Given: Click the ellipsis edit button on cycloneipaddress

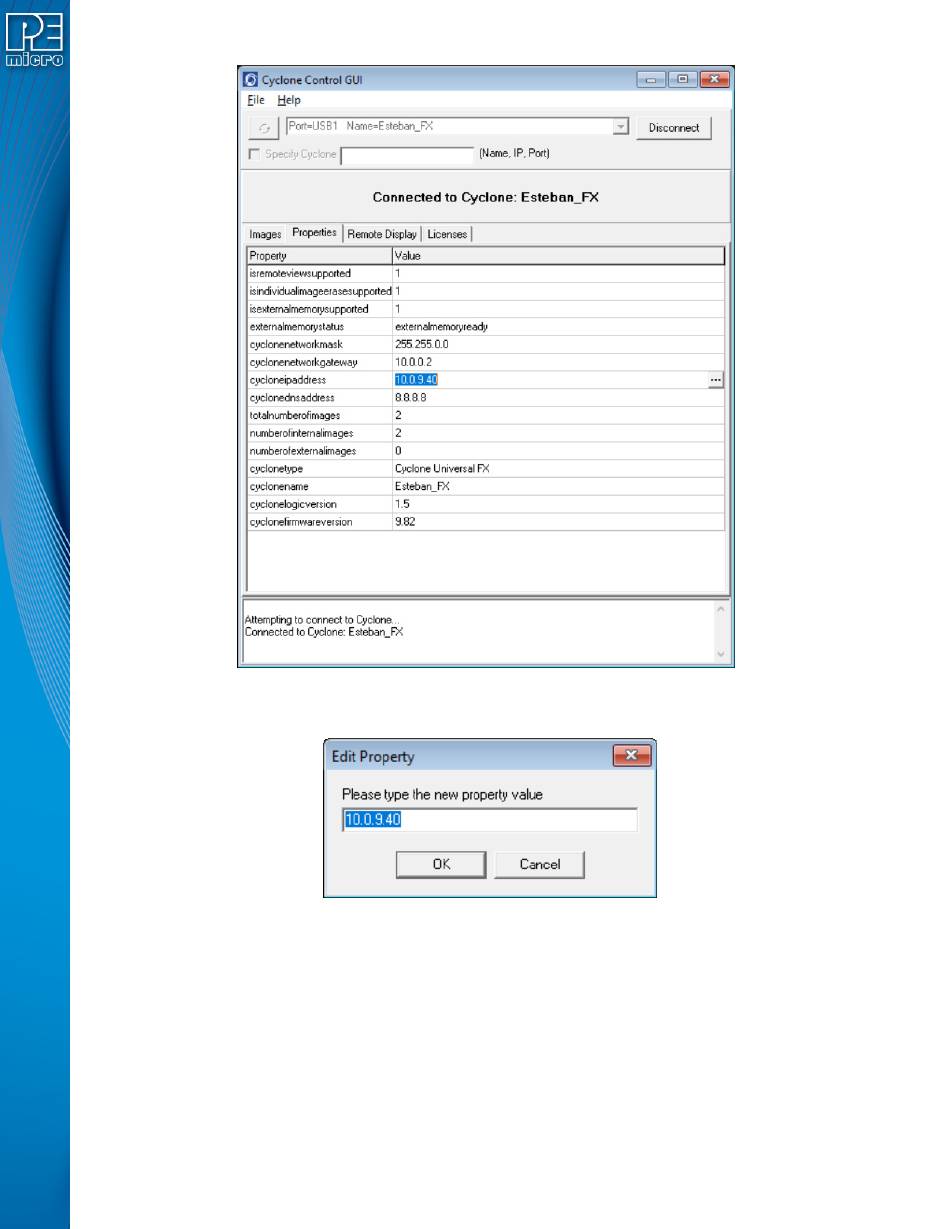Looking at the screenshot, I should point(715,380).
